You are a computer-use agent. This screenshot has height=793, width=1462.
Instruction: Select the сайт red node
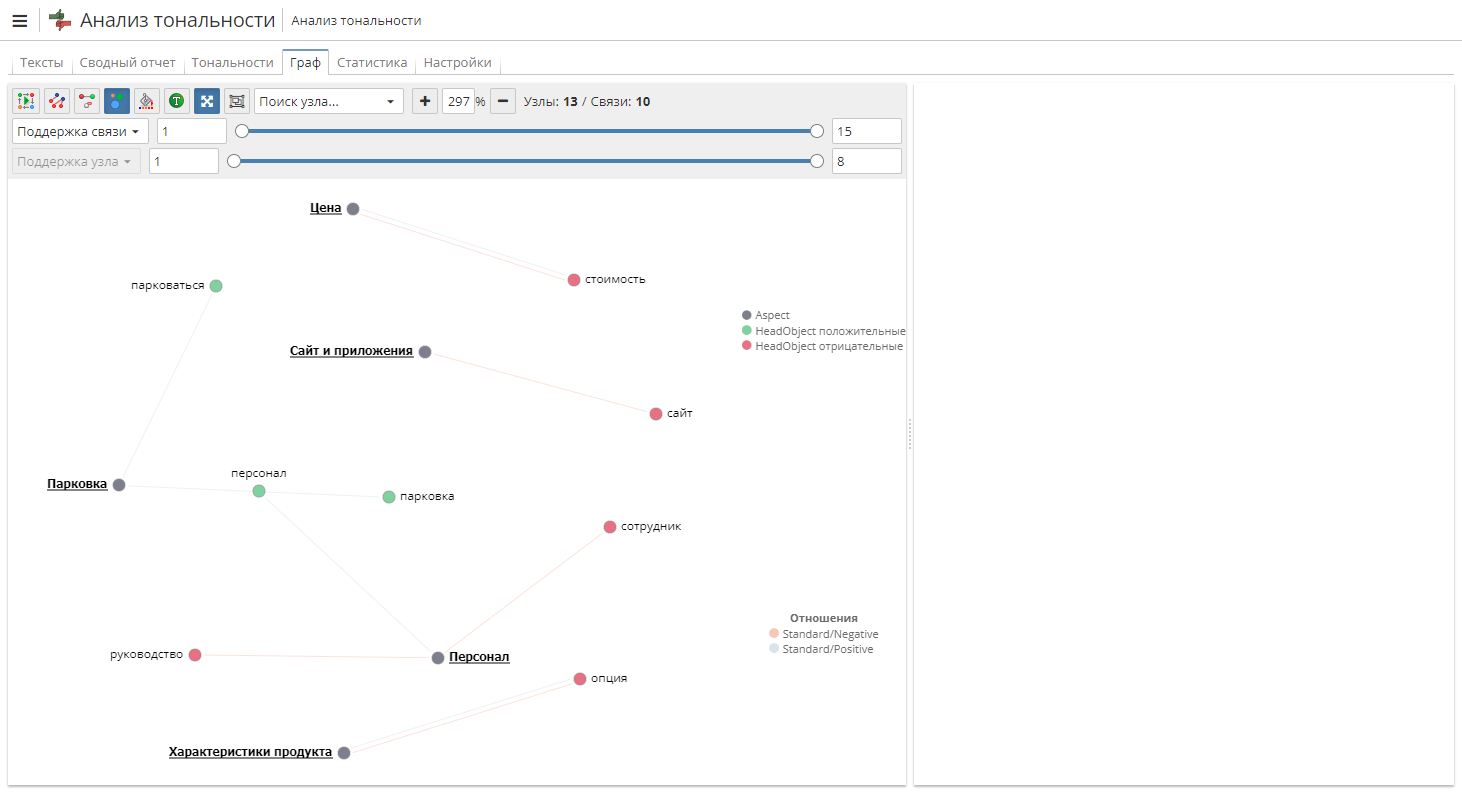click(x=656, y=414)
